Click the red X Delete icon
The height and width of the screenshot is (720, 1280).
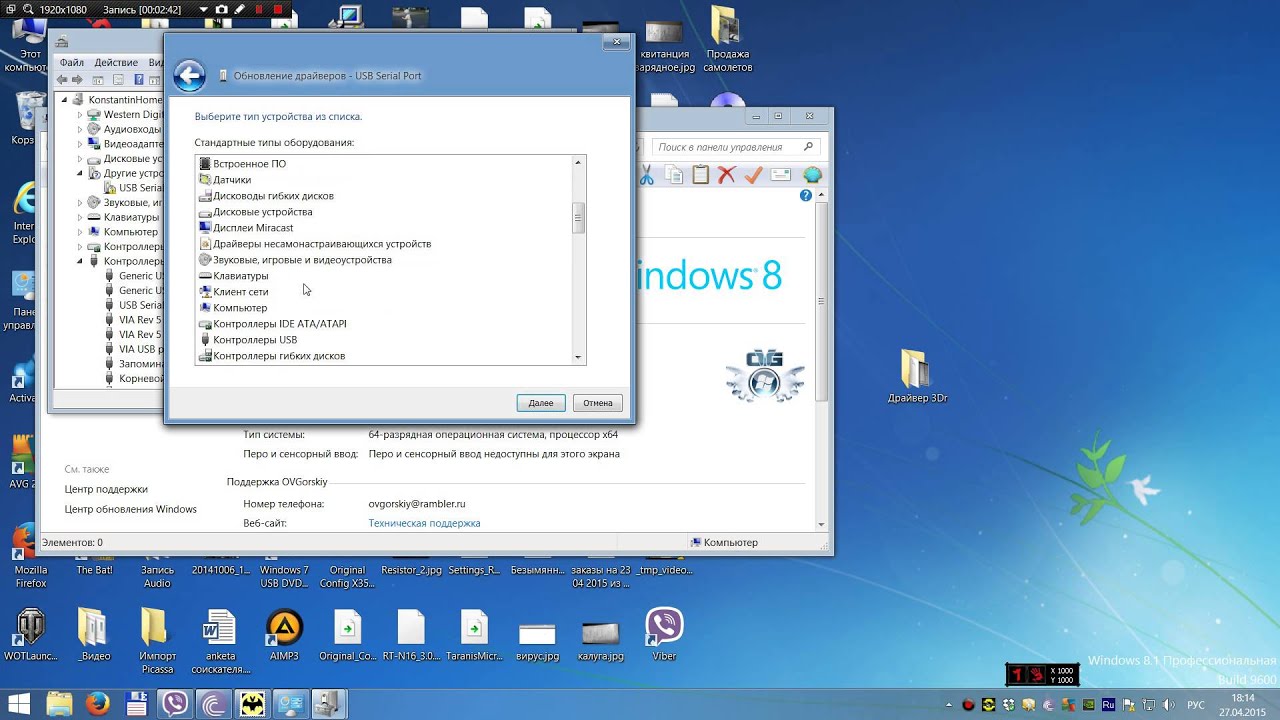click(727, 175)
